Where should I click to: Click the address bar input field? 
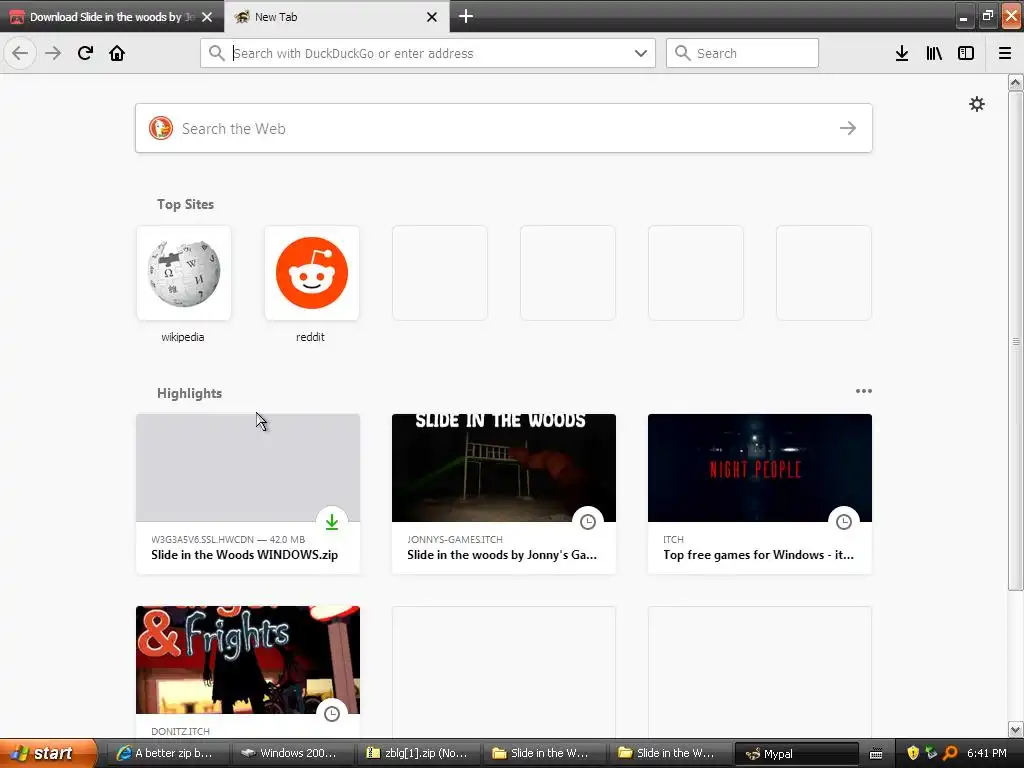(x=428, y=53)
